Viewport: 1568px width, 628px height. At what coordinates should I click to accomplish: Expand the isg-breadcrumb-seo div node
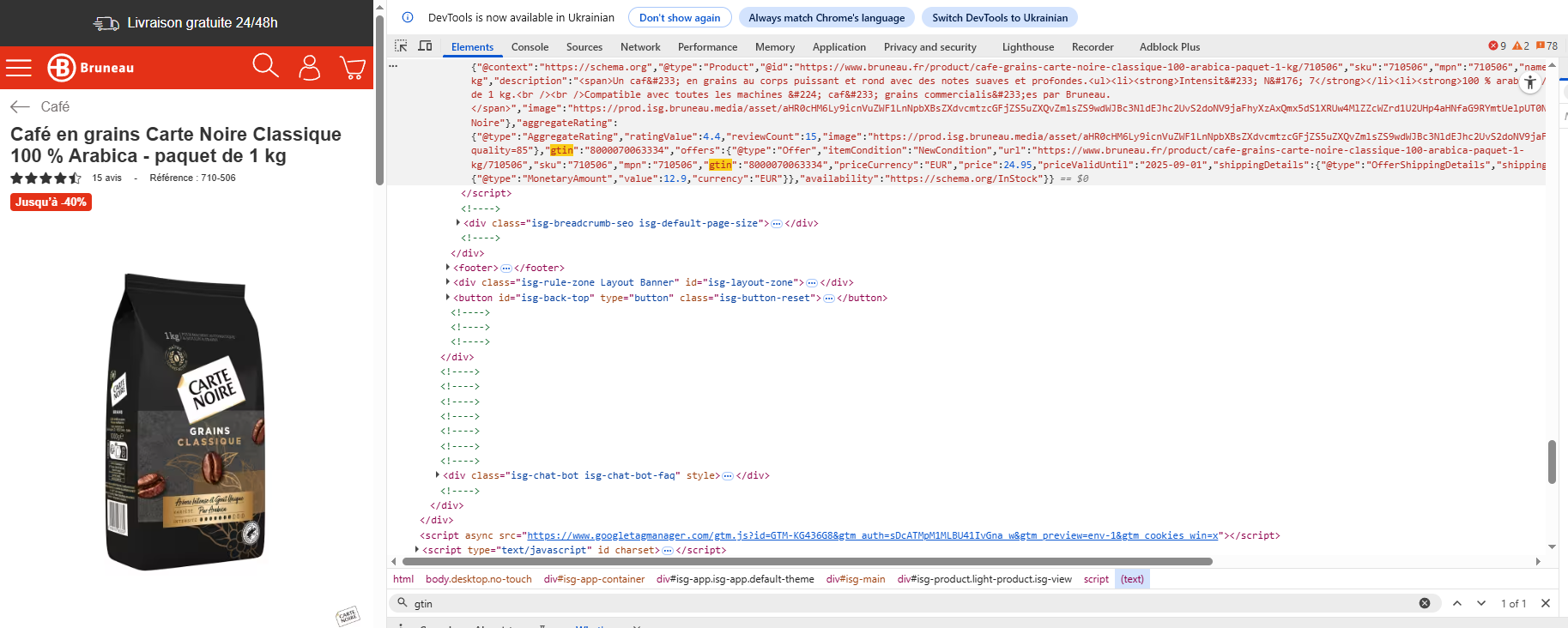tap(458, 223)
